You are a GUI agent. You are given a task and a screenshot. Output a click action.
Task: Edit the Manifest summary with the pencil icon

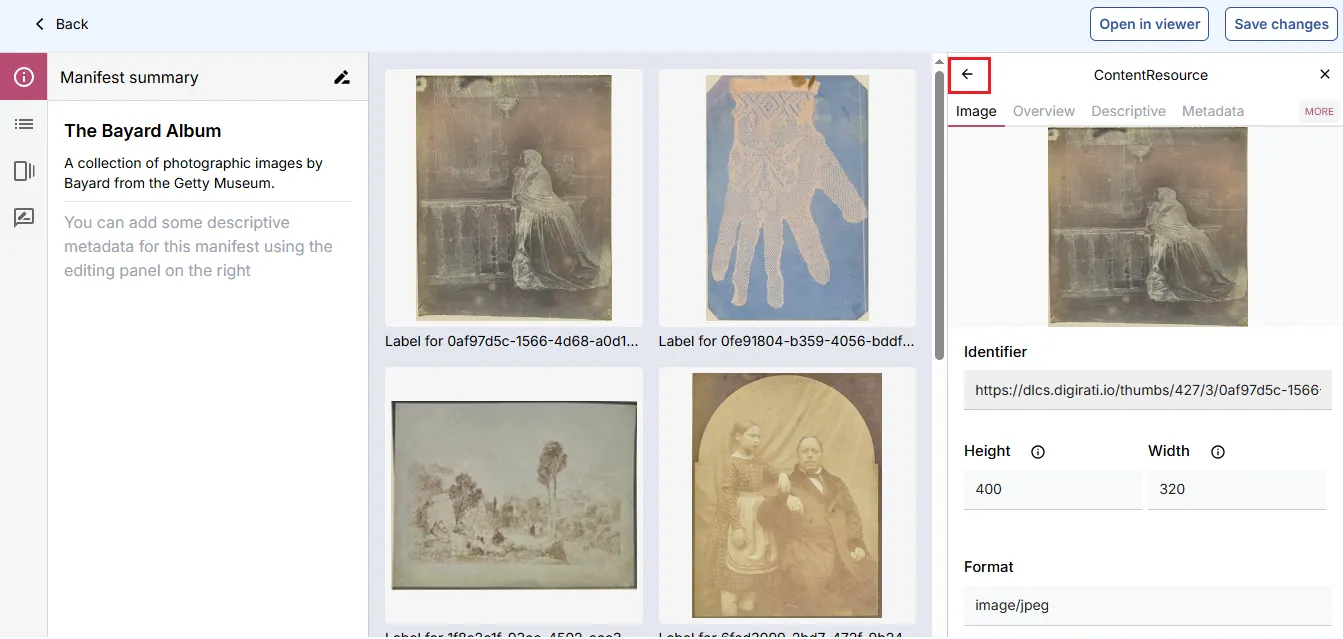[x=341, y=76]
